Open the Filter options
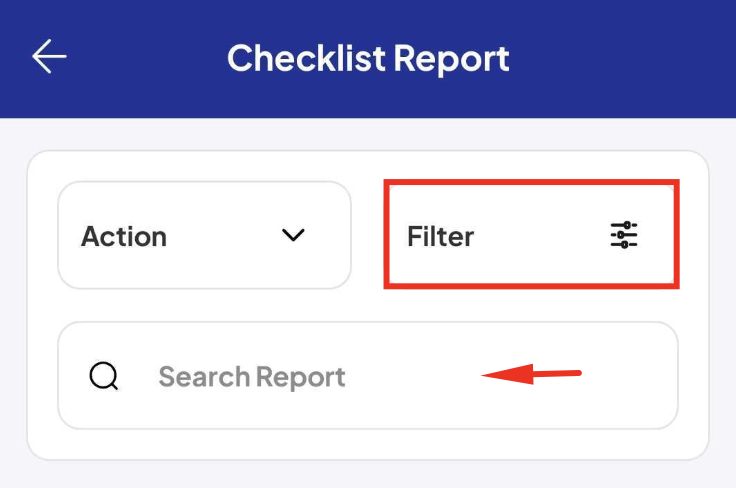The width and height of the screenshot is (736, 488). (x=531, y=234)
